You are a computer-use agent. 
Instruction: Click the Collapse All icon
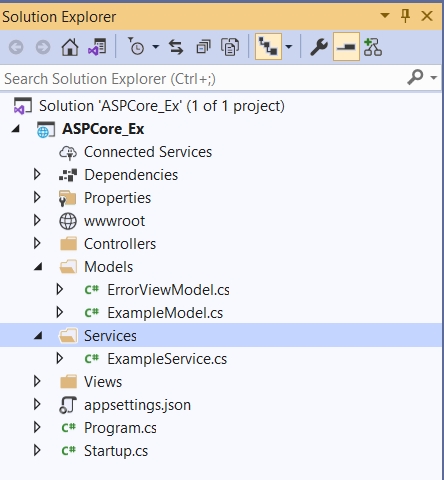point(203,47)
